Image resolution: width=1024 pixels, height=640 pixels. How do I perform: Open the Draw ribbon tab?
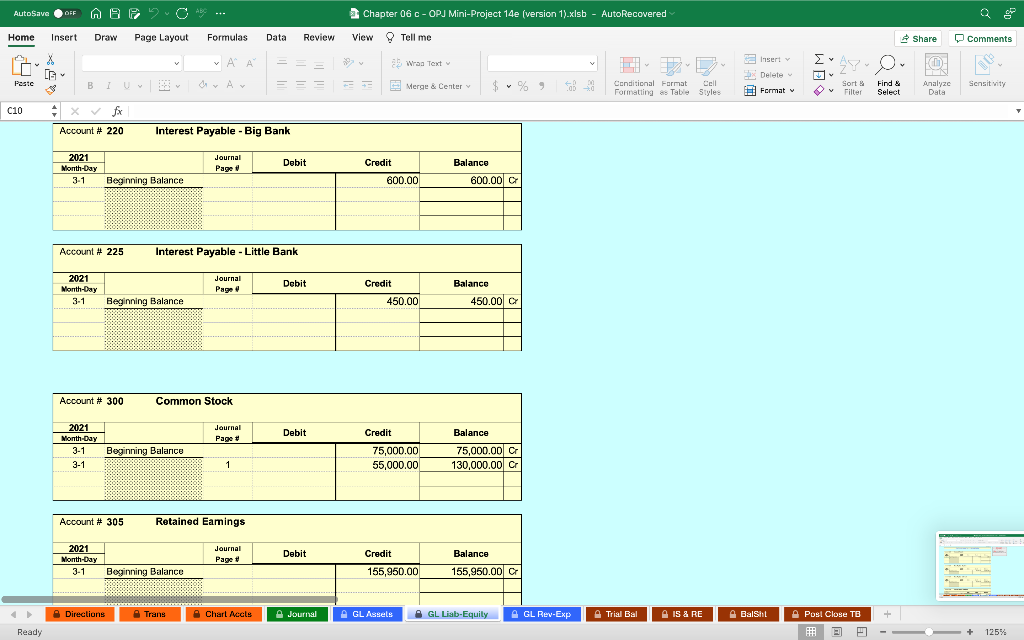[x=106, y=37]
